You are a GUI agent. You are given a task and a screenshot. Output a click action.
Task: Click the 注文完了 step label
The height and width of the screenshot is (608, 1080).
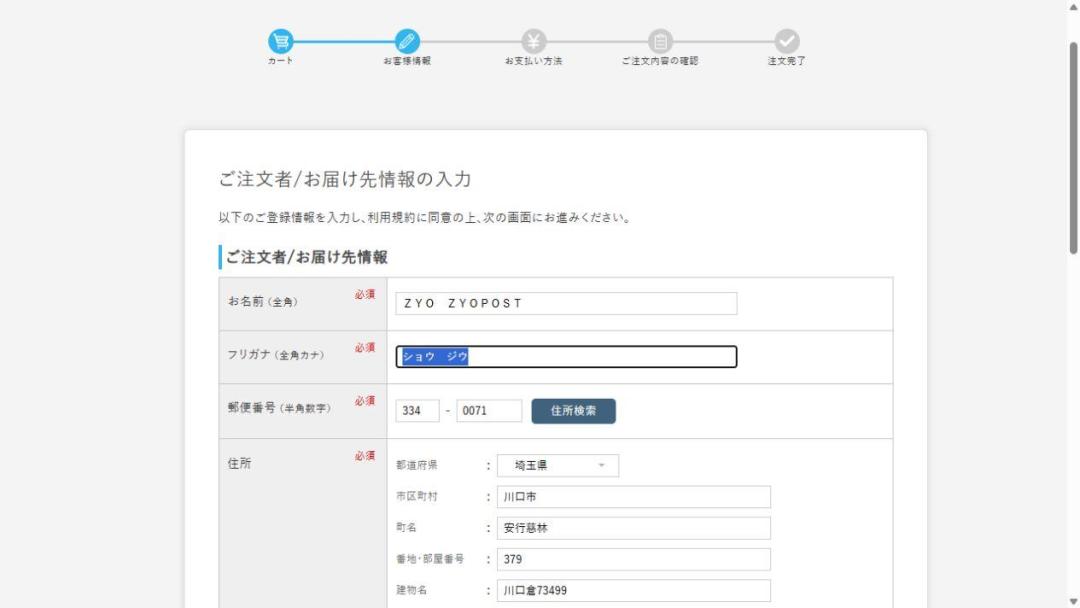pos(787,61)
